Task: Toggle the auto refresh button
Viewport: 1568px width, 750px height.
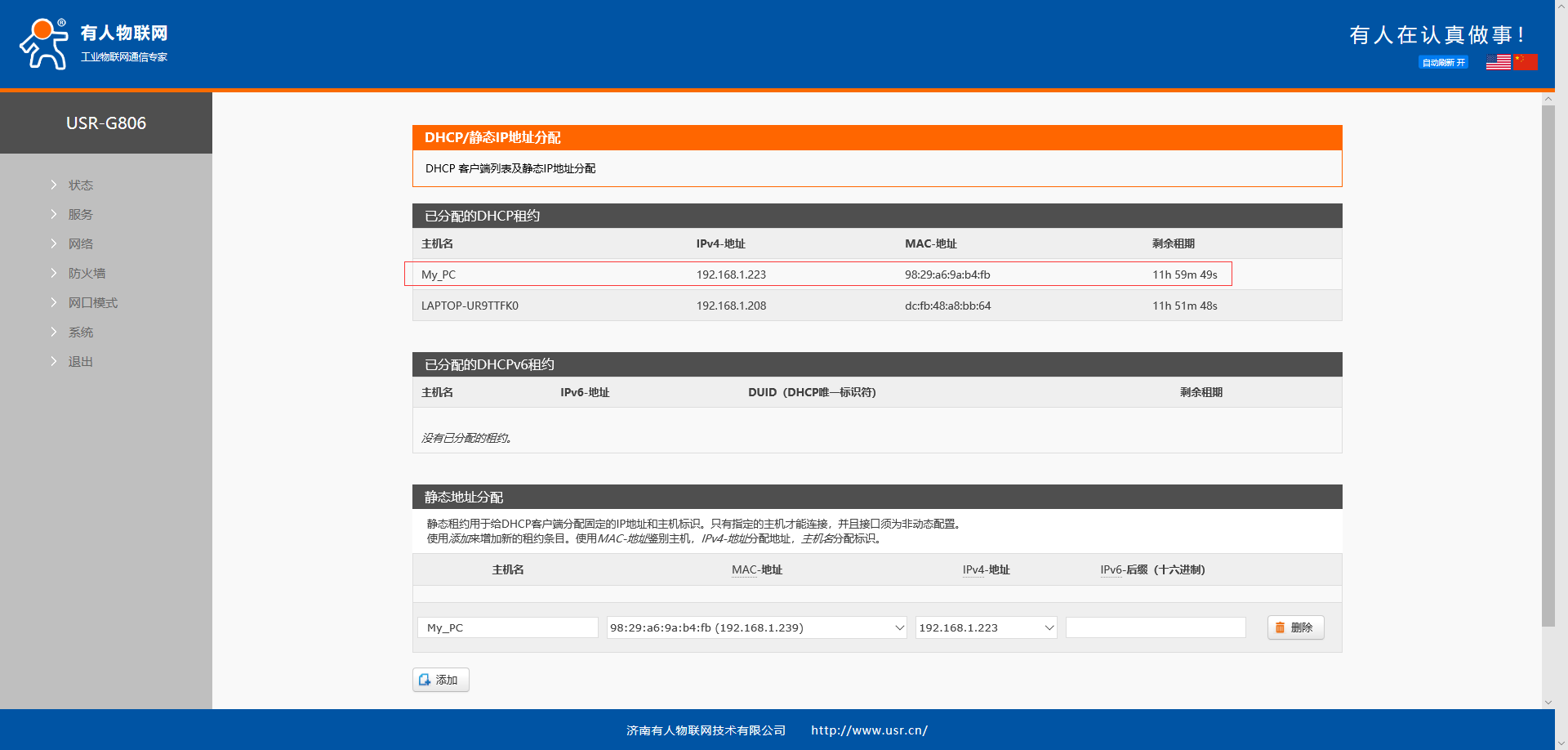Action: pos(1443,63)
